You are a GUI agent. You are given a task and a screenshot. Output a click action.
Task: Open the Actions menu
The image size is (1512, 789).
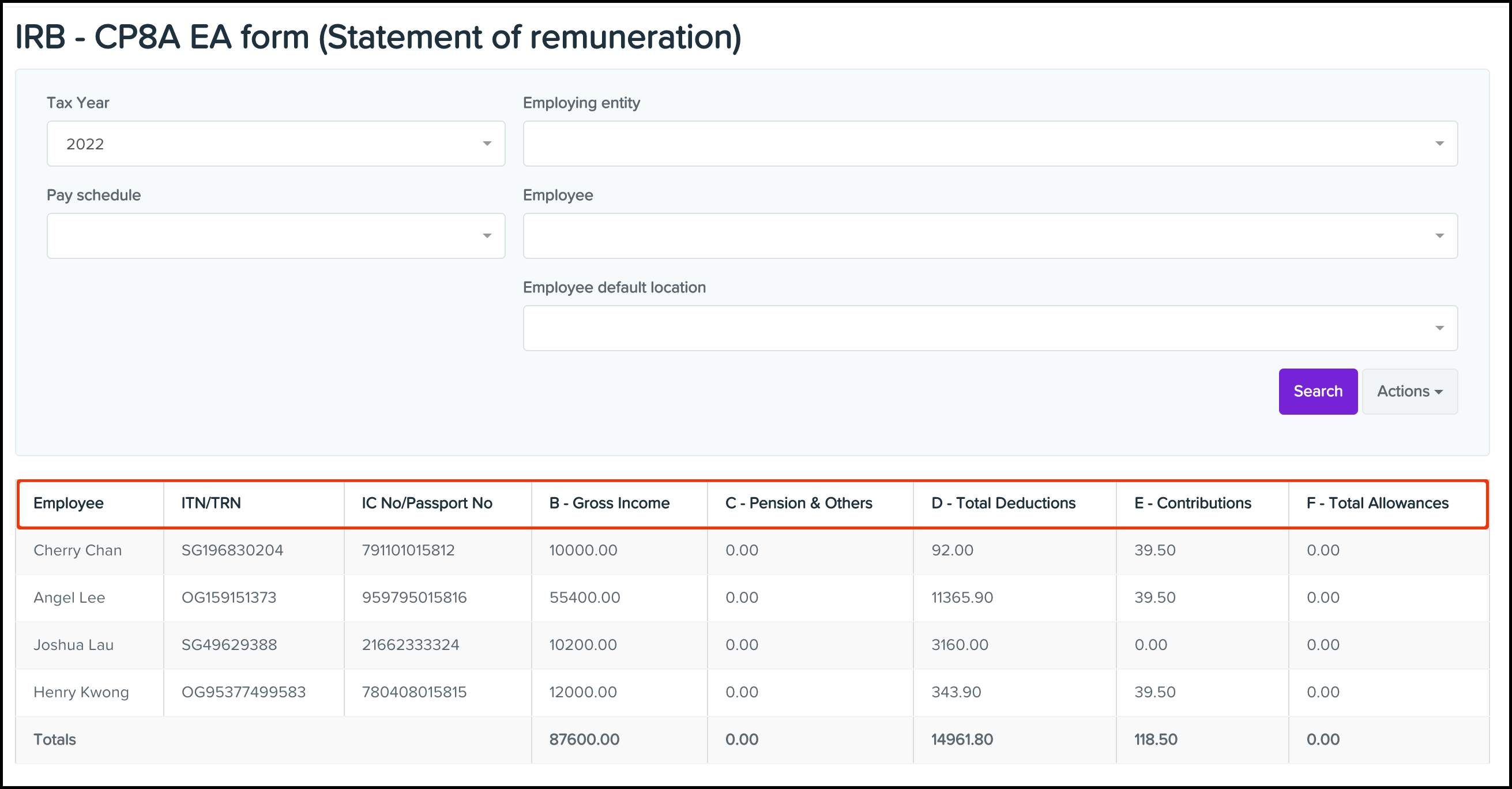(1410, 391)
